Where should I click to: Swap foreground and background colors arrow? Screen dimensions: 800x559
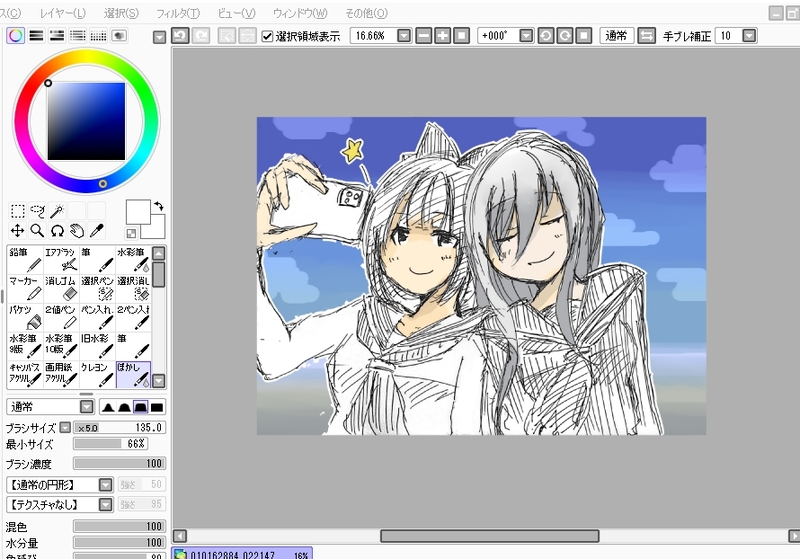(x=159, y=206)
